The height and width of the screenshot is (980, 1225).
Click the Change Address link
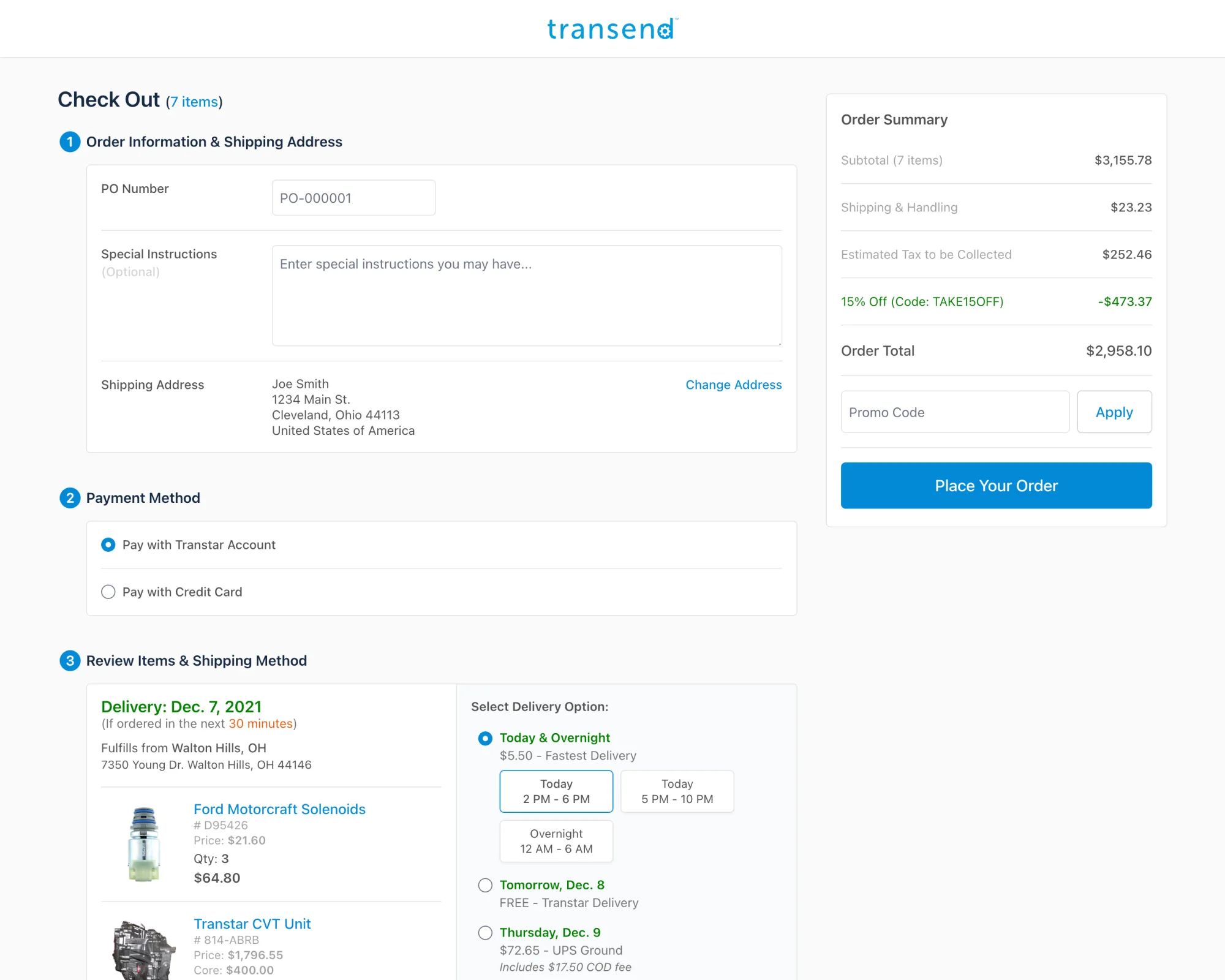733,385
